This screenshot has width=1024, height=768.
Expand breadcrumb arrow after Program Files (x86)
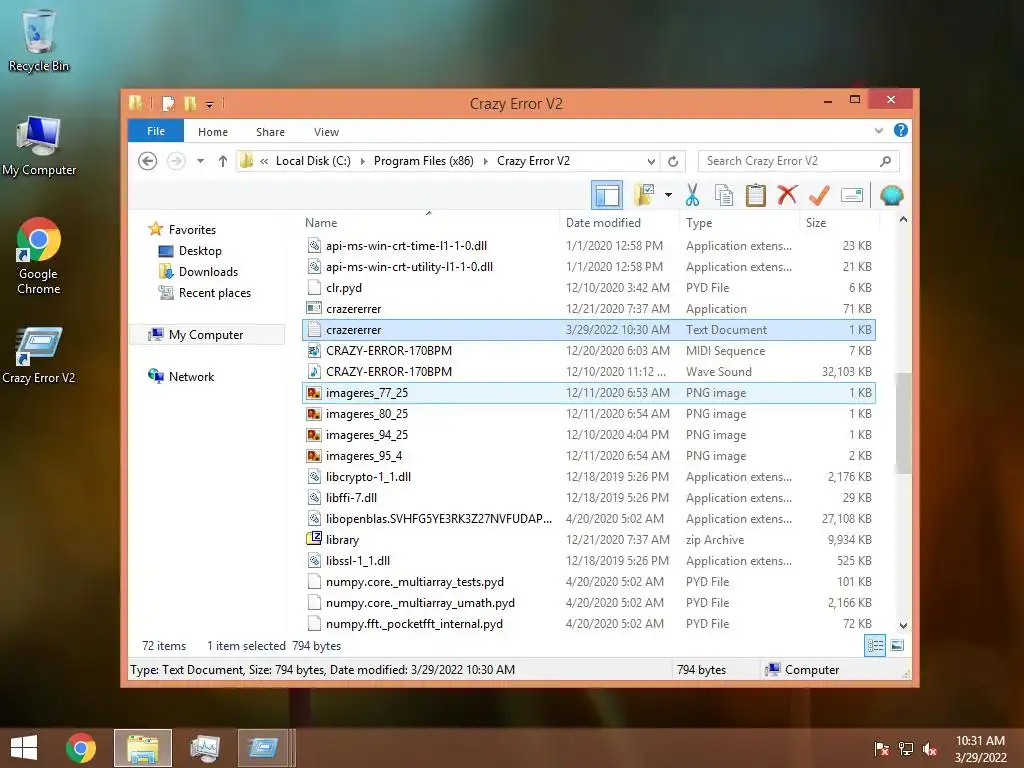pyautogui.click(x=485, y=161)
